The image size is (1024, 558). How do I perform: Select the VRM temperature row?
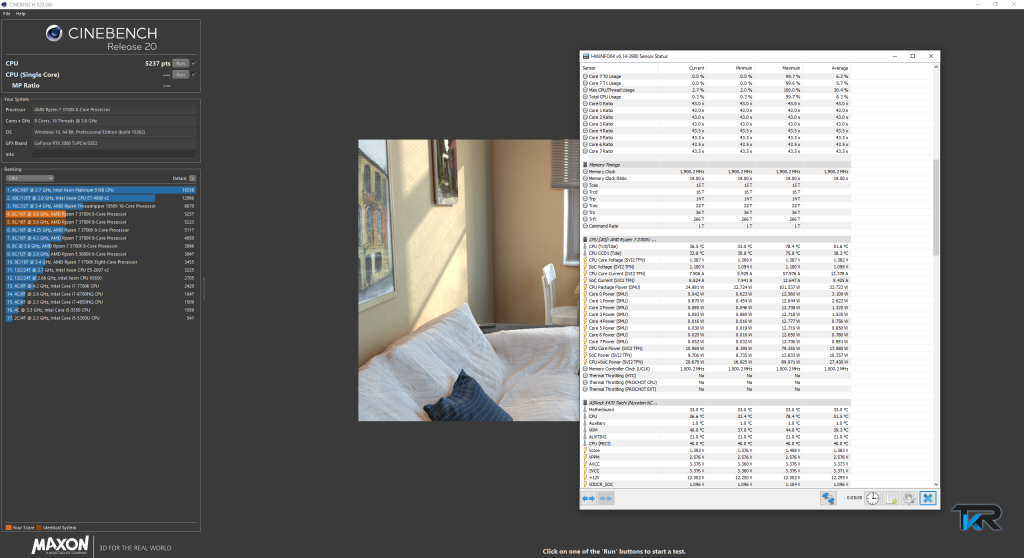[x=715, y=430]
